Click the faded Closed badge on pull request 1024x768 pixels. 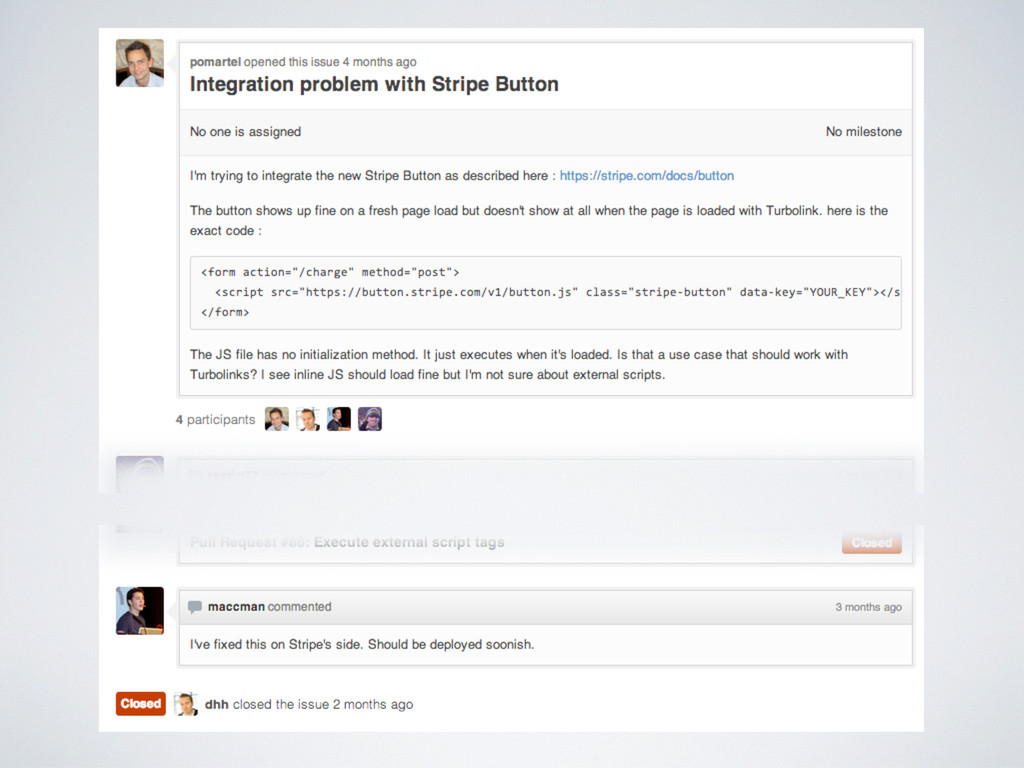click(872, 543)
